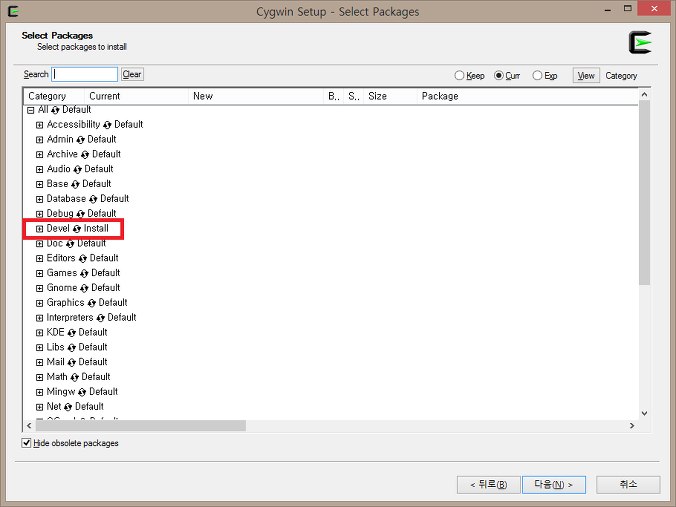This screenshot has width=676, height=507.
Task: Click the cycle icon next to Games
Action: (x=84, y=273)
